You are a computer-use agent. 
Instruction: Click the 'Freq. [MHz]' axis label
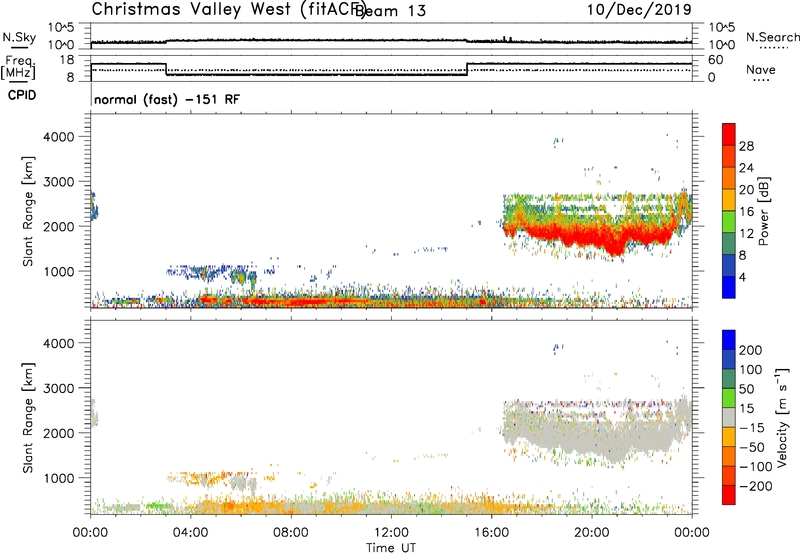(x=19, y=68)
